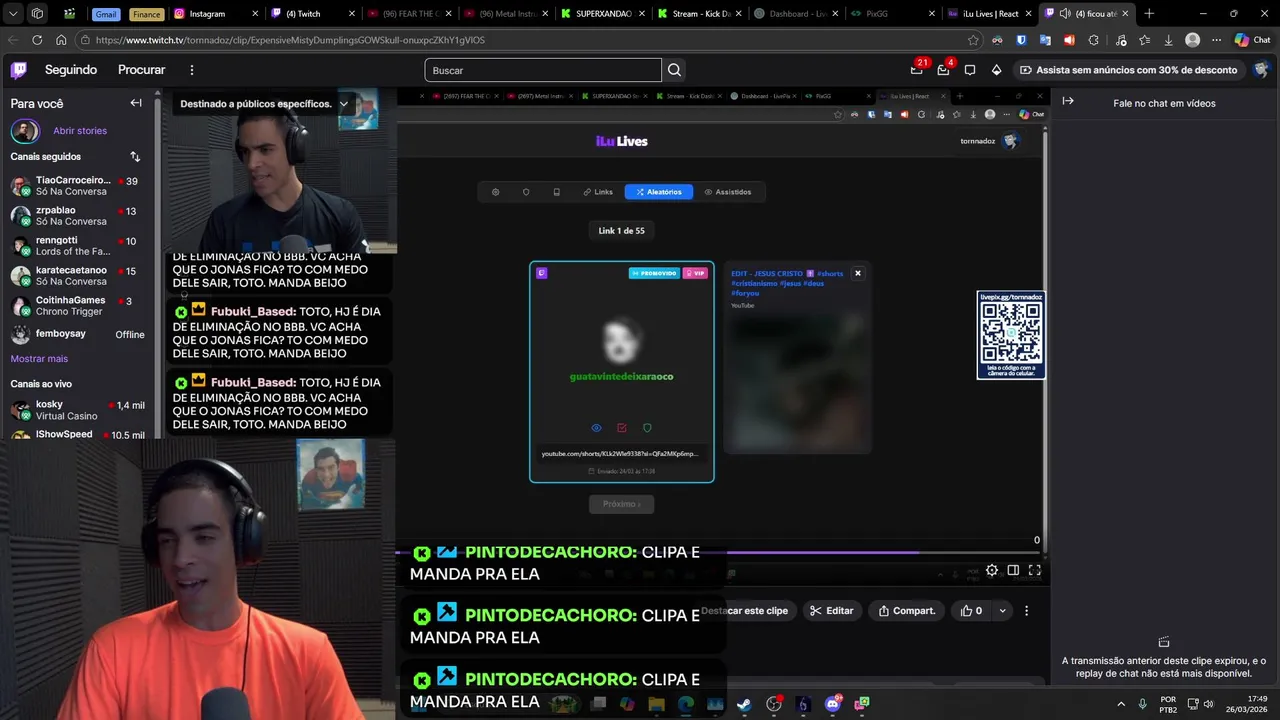Open the whispers speech-bubble icon
This screenshot has width=1280, height=720.
(970, 70)
